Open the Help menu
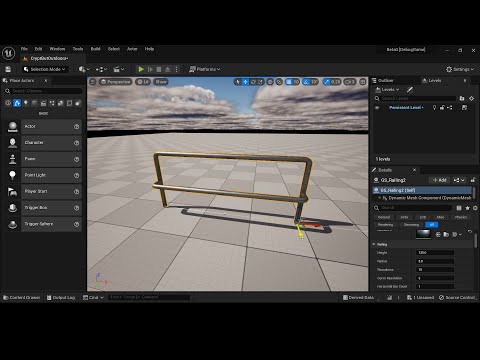 149,49
